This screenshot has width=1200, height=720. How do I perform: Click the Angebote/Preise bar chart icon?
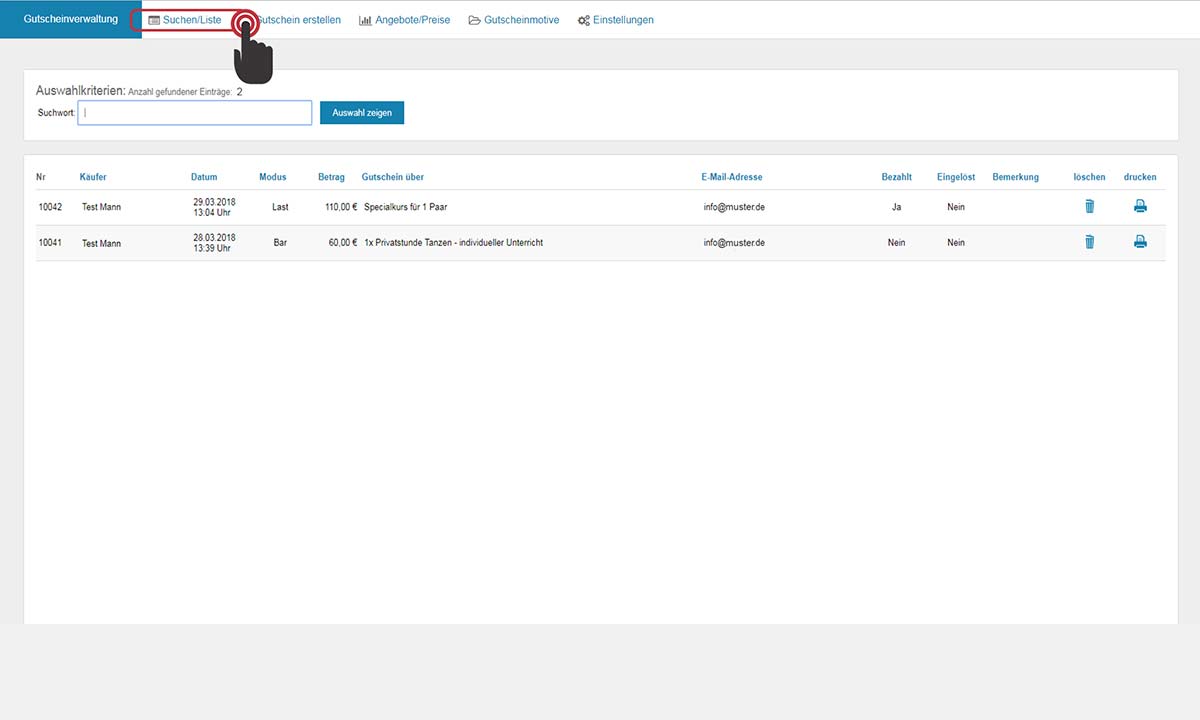(365, 20)
